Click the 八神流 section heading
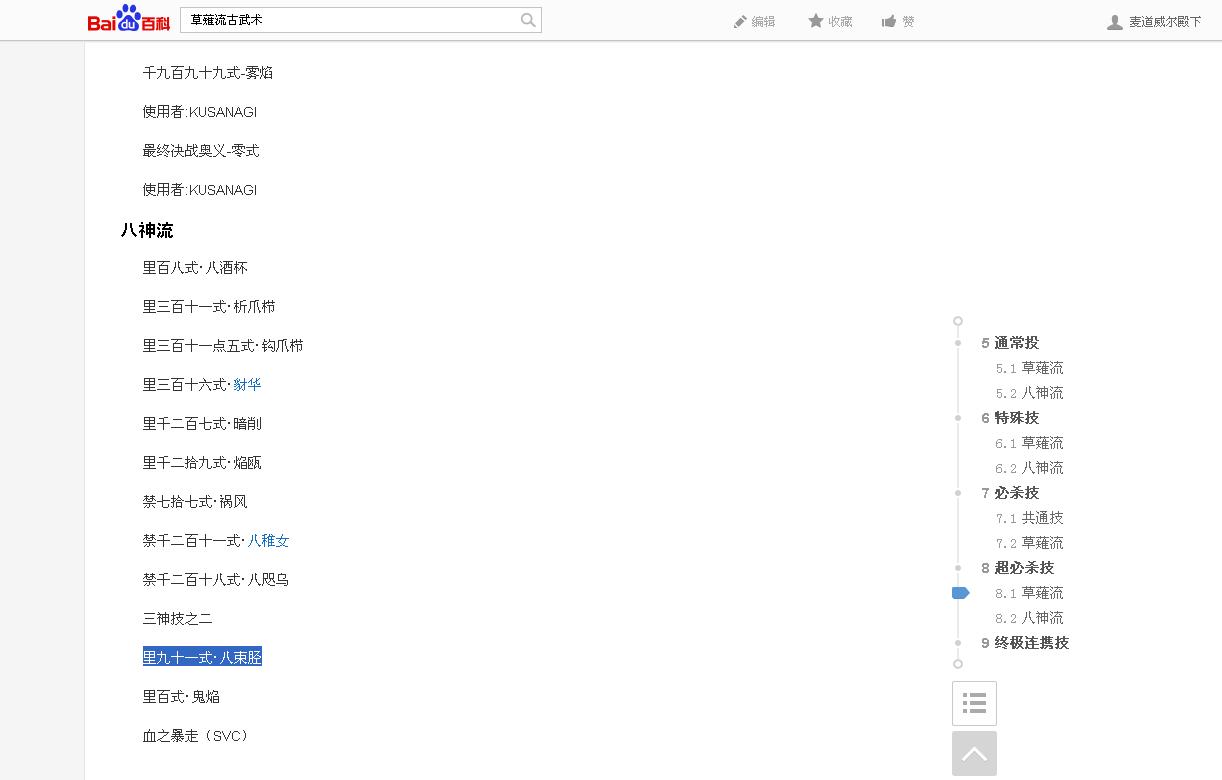This screenshot has width=1222, height=780. [147, 231]
